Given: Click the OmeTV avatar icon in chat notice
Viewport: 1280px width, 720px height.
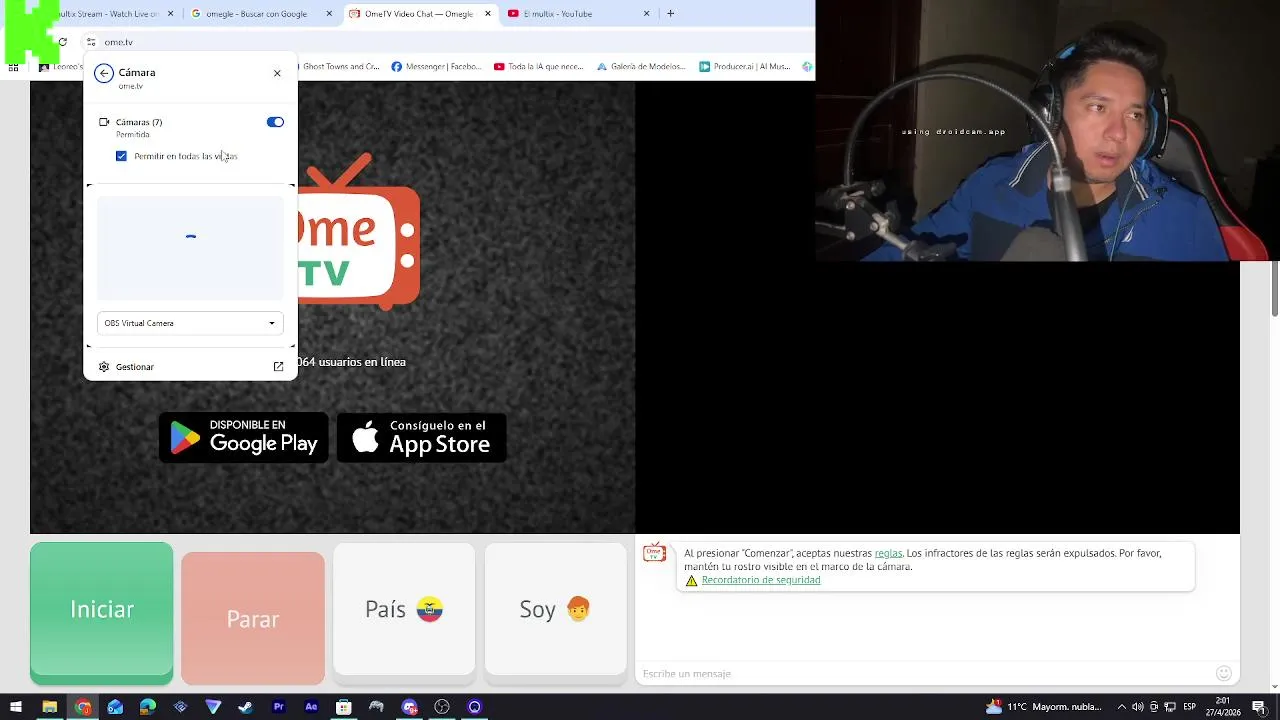Looking at the screenshot, I should coord(654,553).
